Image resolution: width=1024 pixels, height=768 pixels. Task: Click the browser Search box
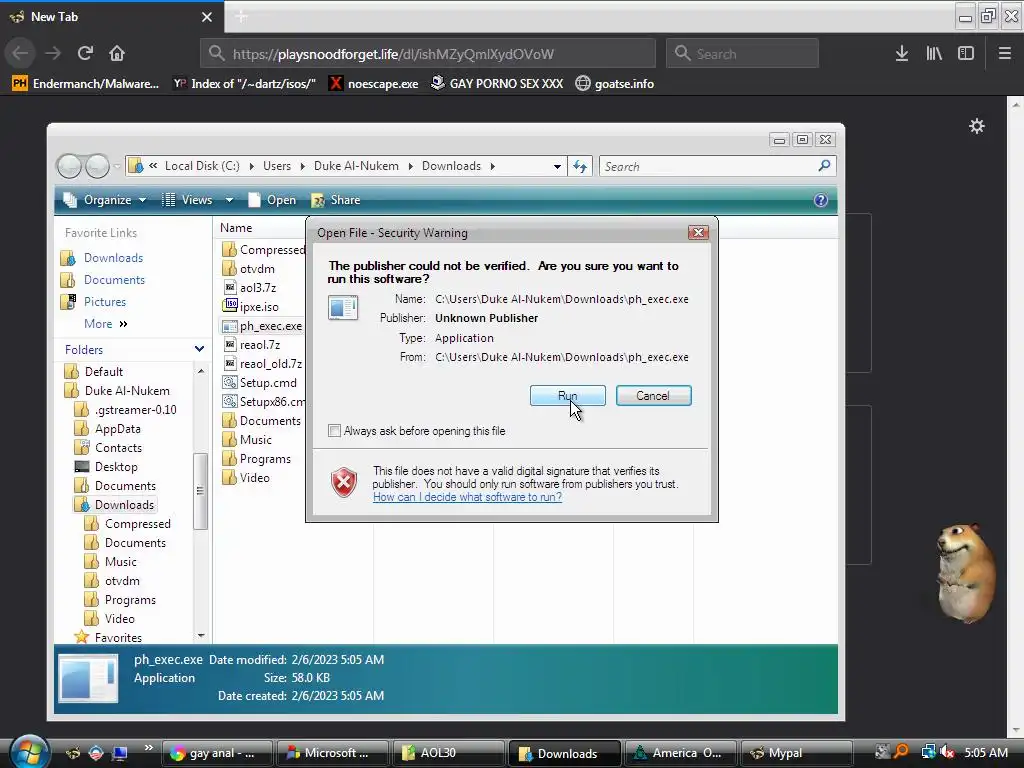click(743, 54)
